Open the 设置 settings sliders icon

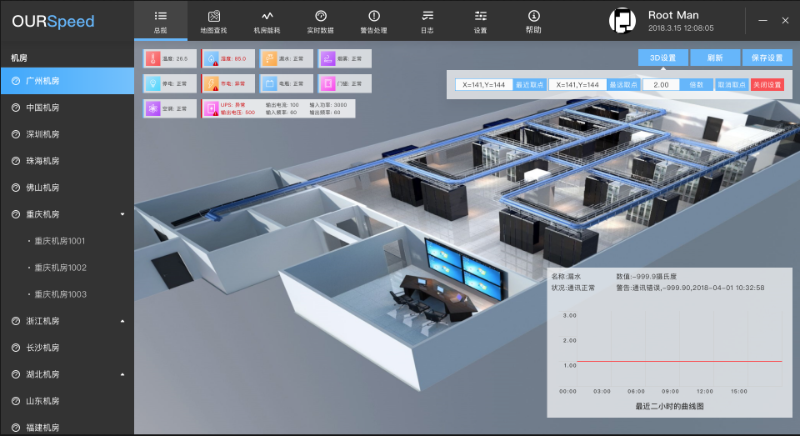480,16
